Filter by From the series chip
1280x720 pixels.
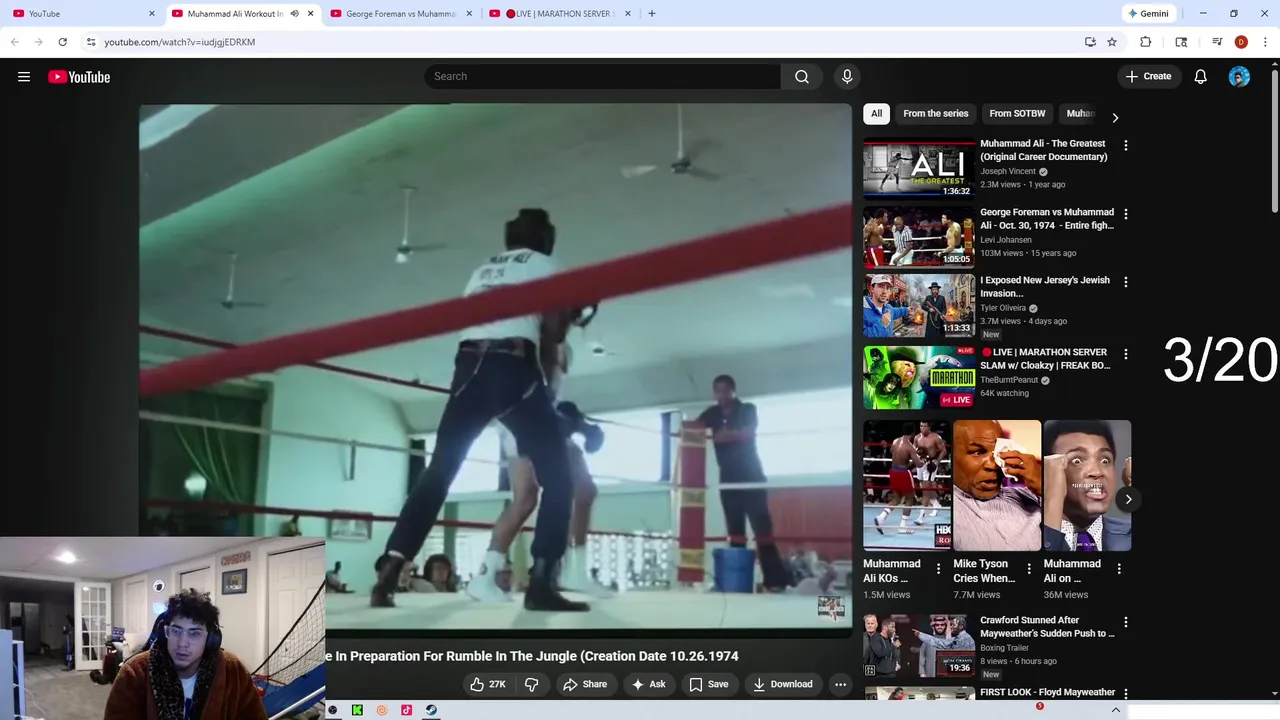click(x=936, y=114)
